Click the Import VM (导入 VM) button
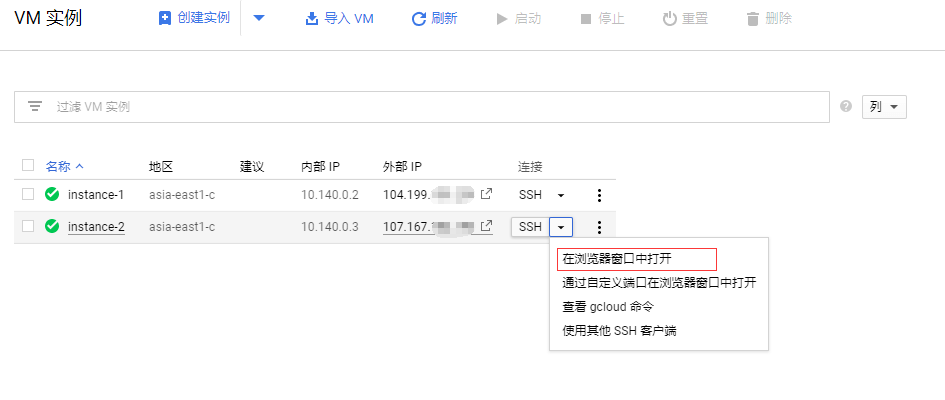This screenshot has width=945, height=400. pyautogui.click(x=339, y=19)
